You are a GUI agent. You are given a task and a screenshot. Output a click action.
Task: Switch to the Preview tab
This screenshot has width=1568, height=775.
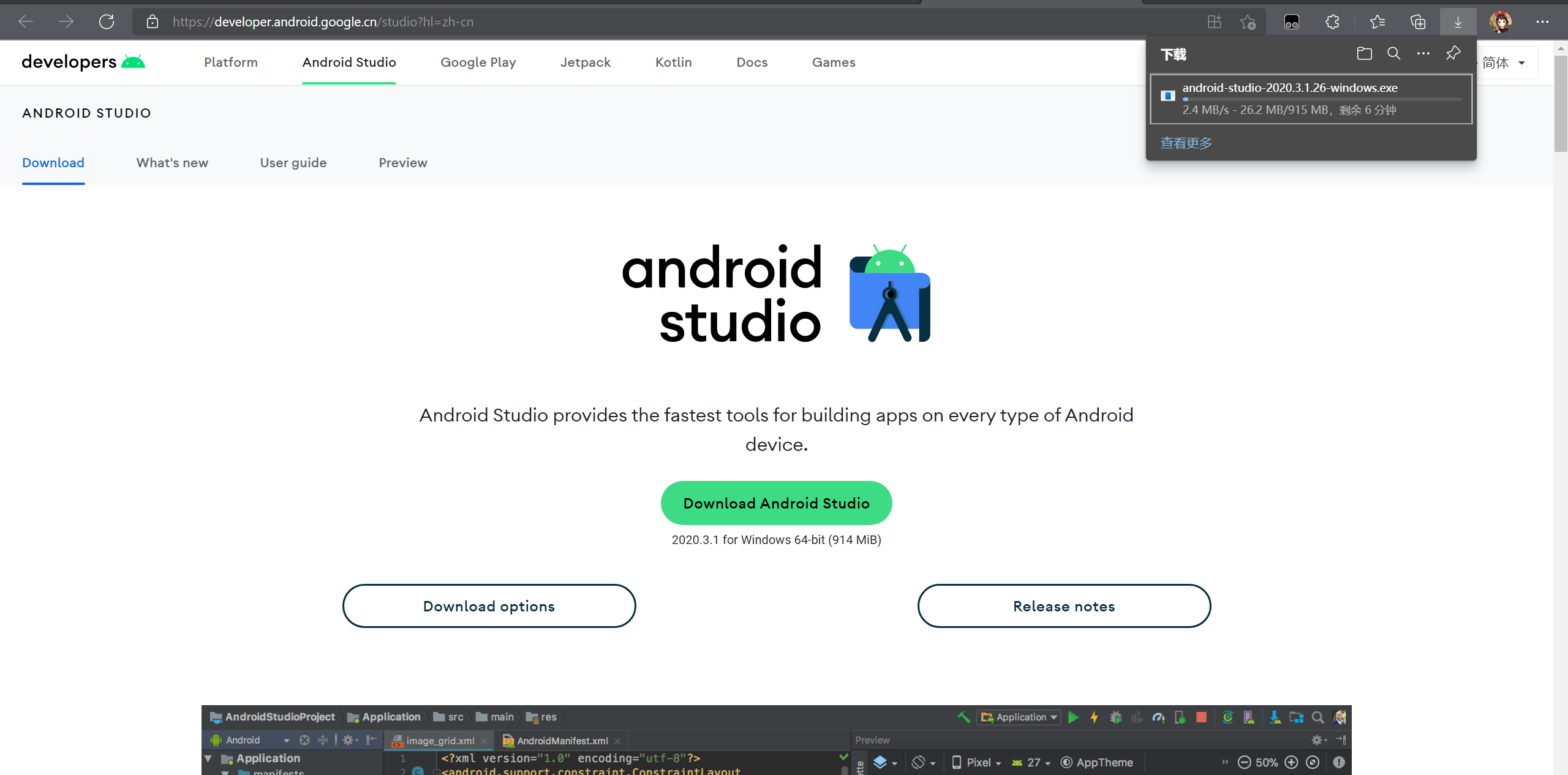403,163
